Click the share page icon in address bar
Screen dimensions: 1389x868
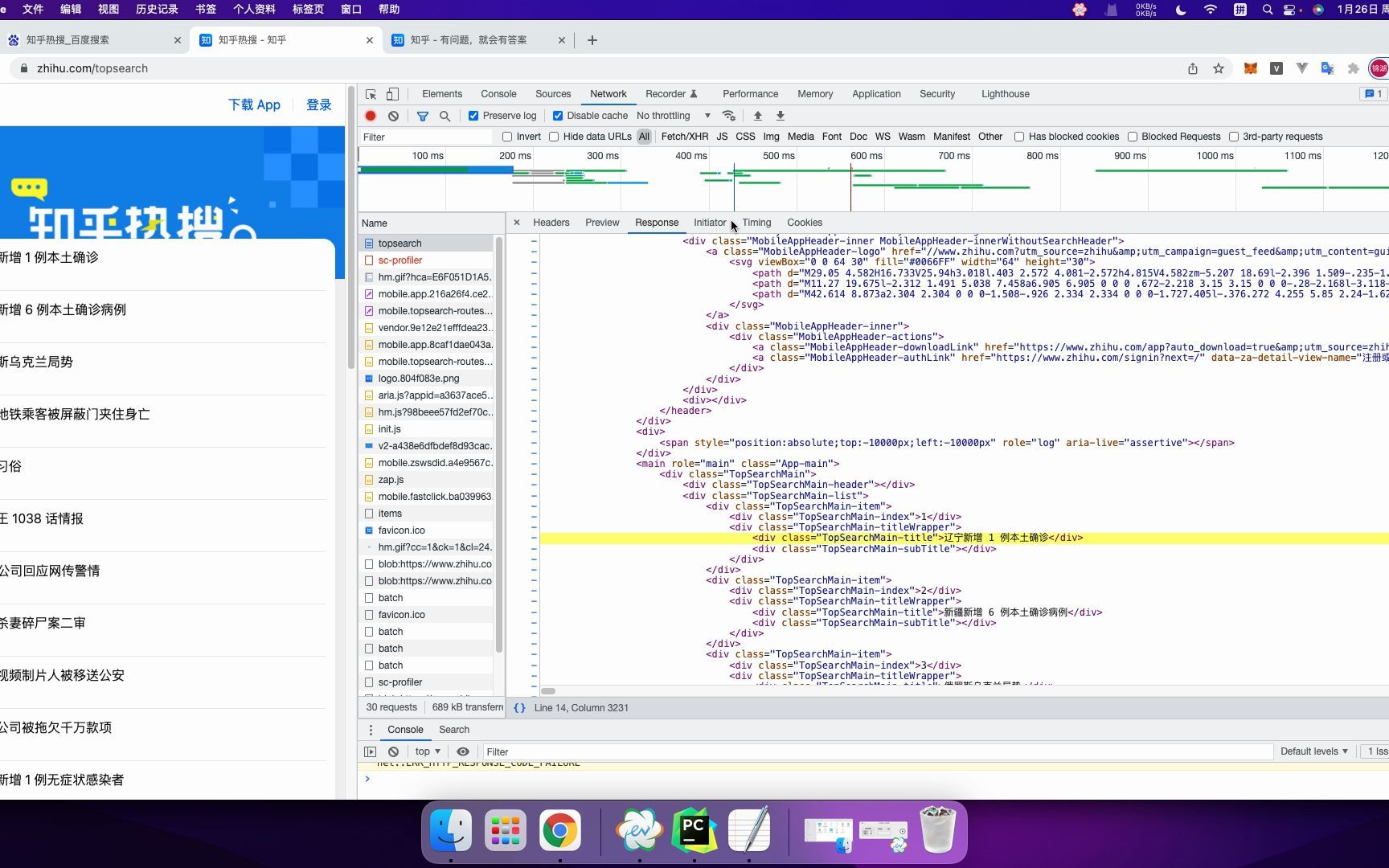pos(1193,68)
